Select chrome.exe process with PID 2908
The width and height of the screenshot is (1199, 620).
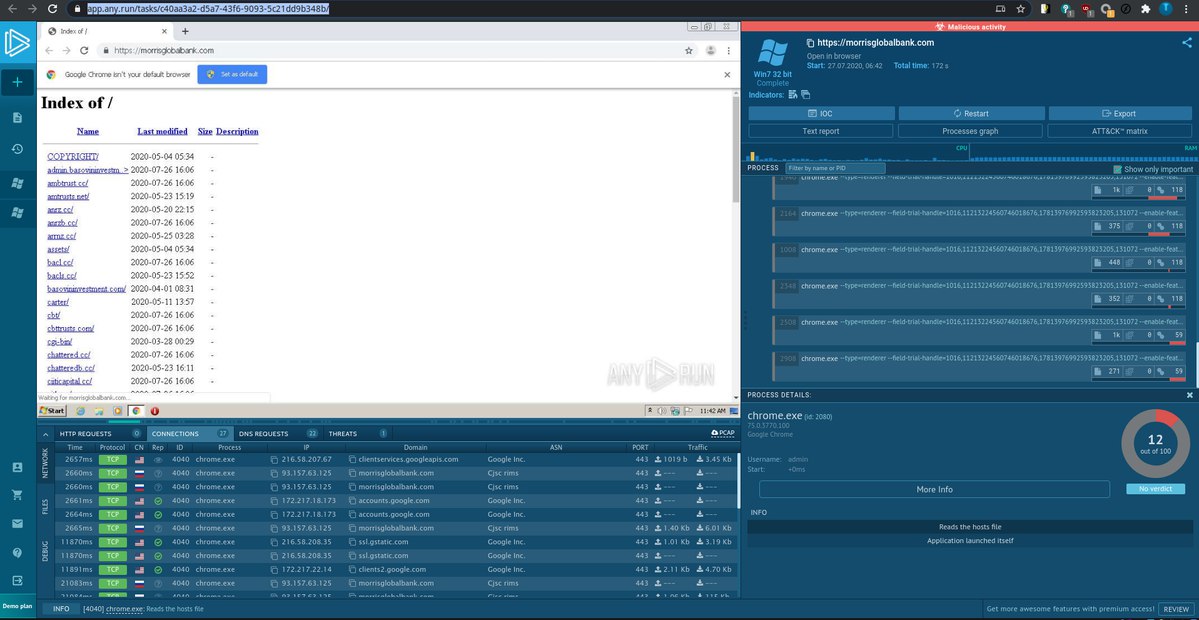[x=978, y=365]
